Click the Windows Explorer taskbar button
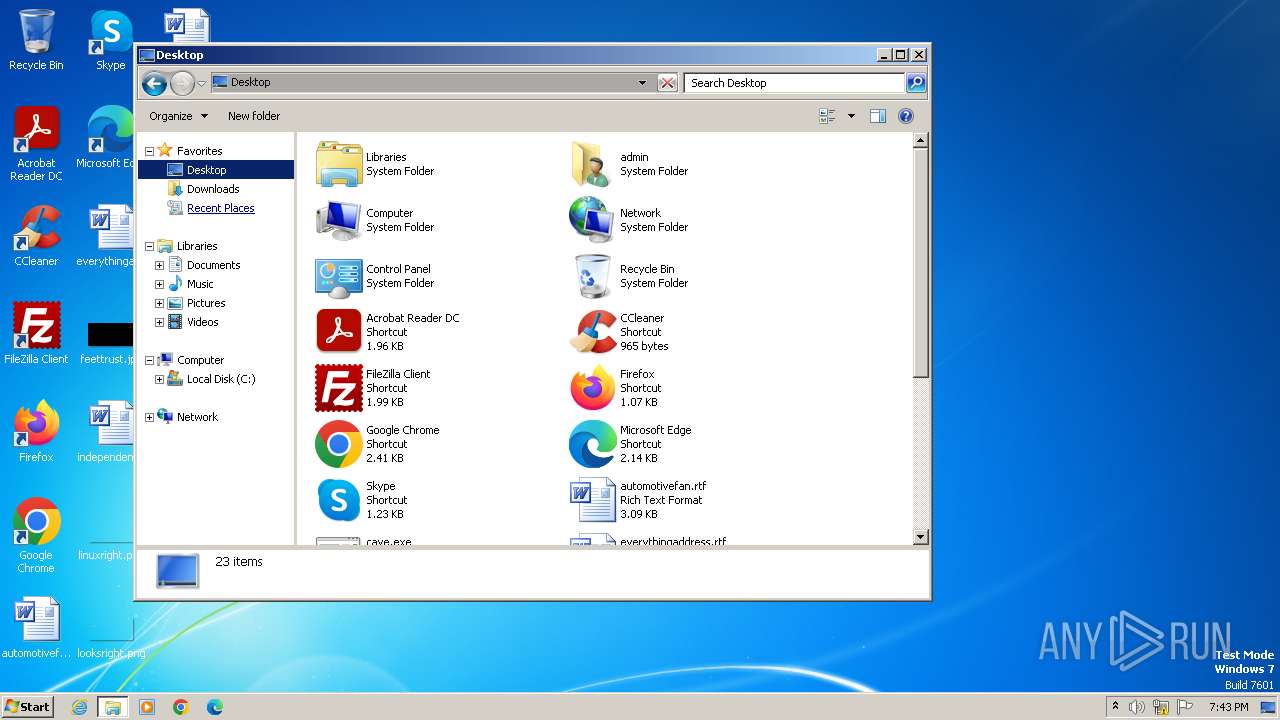The image size is (1280, 720). coord(113,707)
